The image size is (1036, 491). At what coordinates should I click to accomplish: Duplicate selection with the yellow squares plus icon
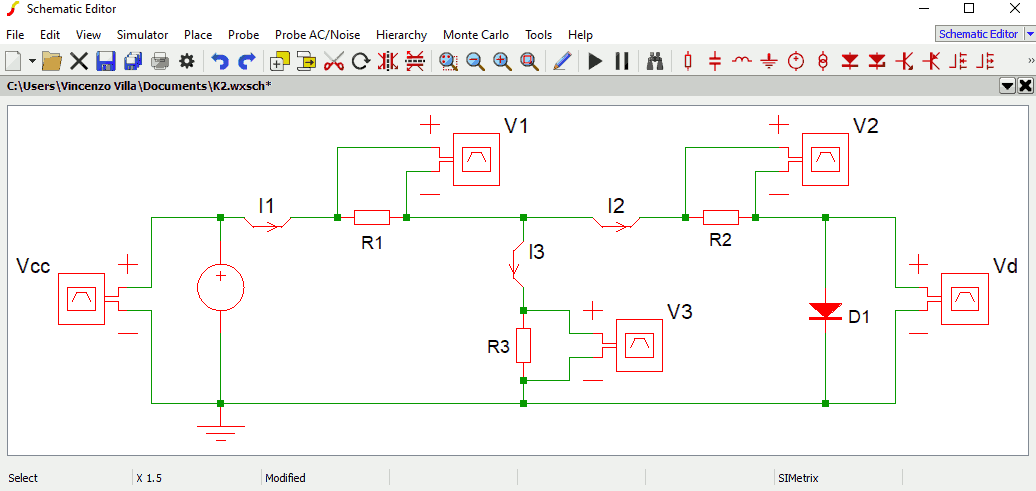click(x=279, y=61)
